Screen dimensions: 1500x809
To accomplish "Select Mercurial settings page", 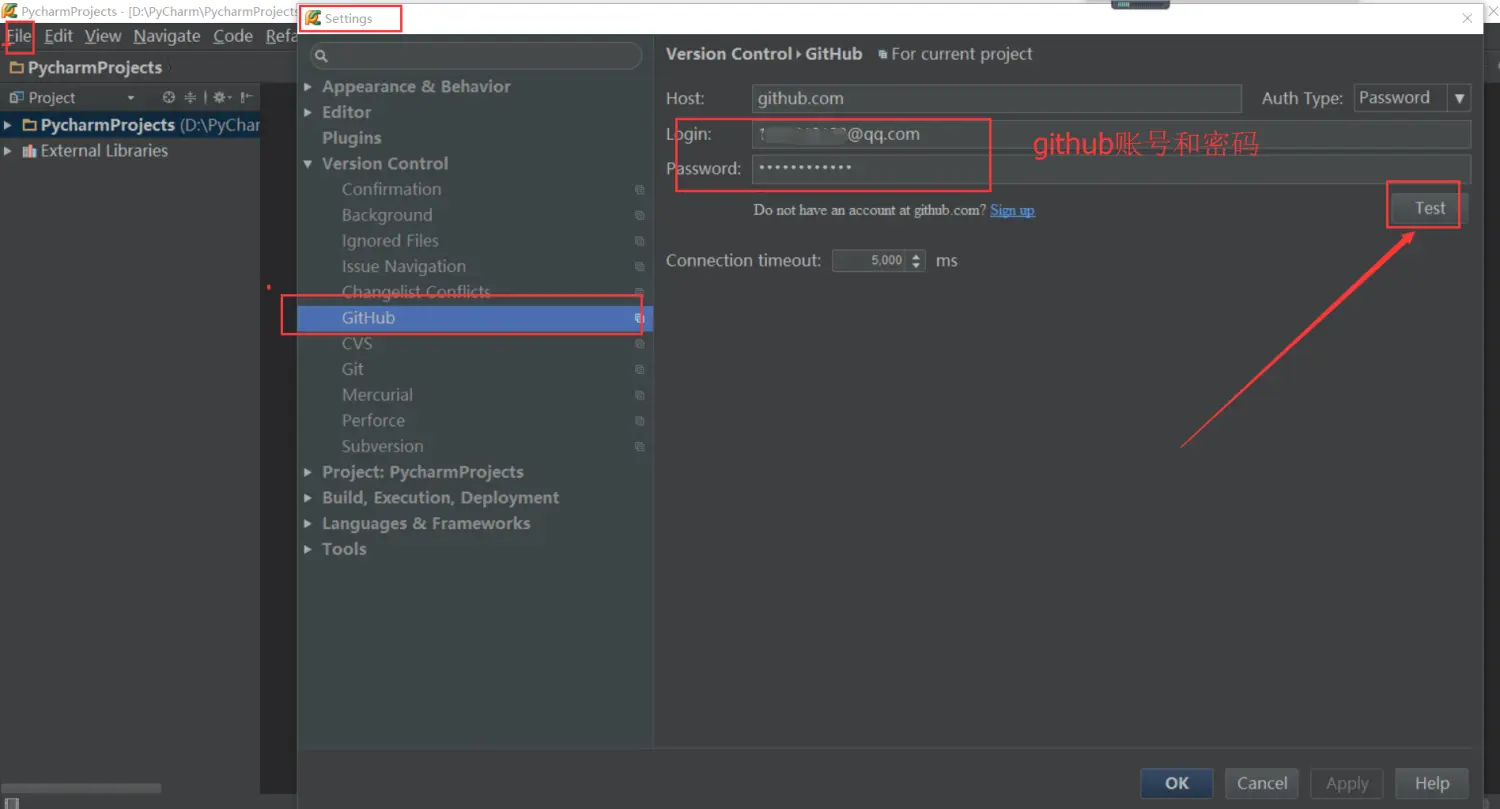I will (377, 395).
